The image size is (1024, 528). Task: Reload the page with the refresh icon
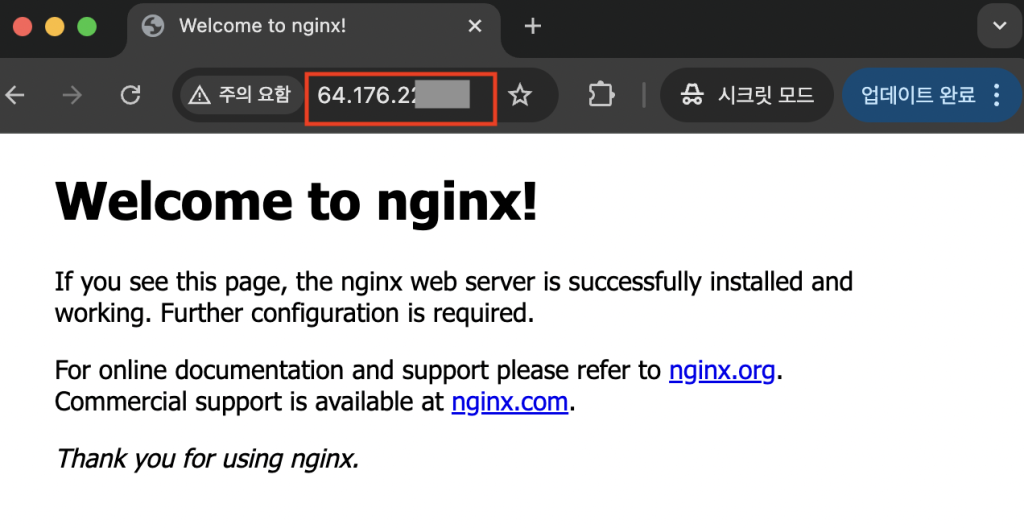tap(131, 95)
